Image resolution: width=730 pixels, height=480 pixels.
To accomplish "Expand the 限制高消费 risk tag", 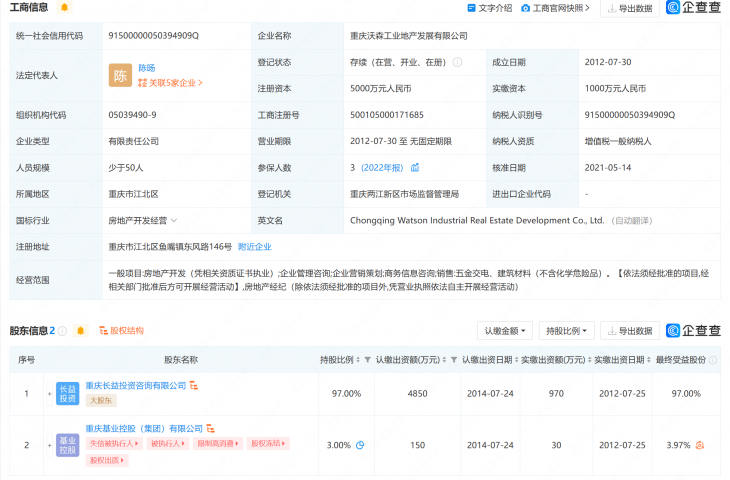I will pos(218,444).
